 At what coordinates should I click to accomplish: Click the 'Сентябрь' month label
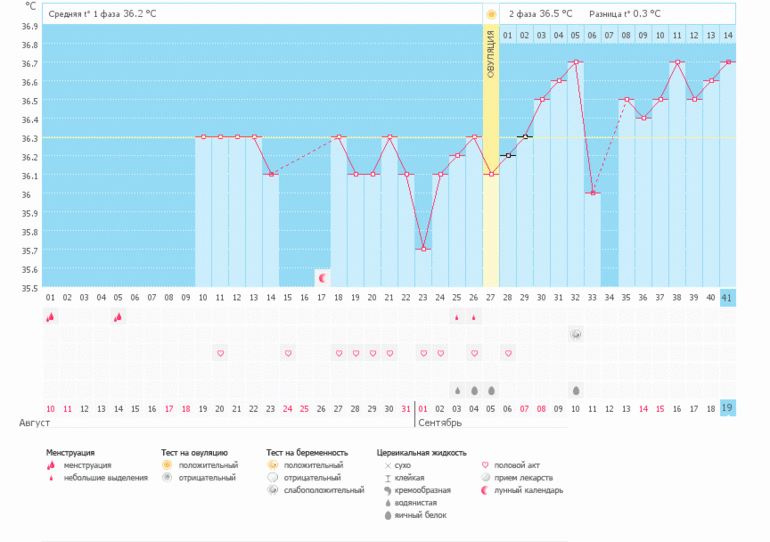tap(439, 423)
